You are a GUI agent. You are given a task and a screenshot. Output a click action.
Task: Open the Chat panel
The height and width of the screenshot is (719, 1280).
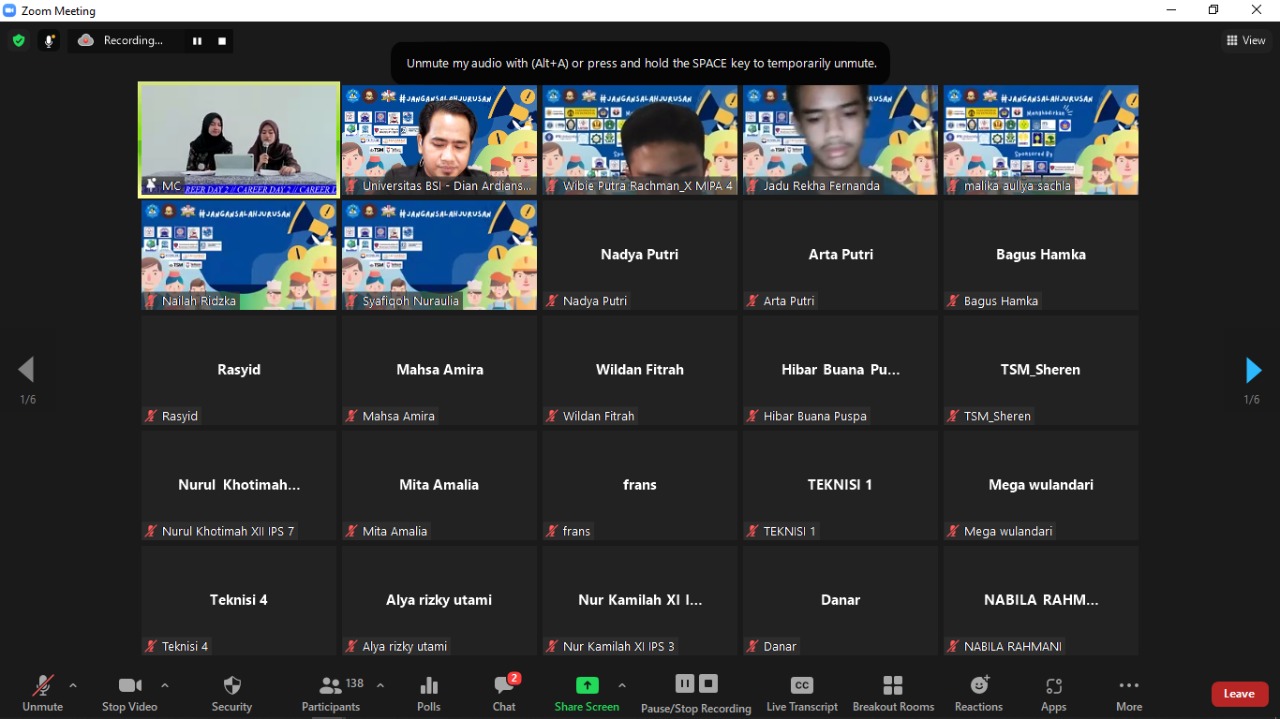tap(504, 693)
